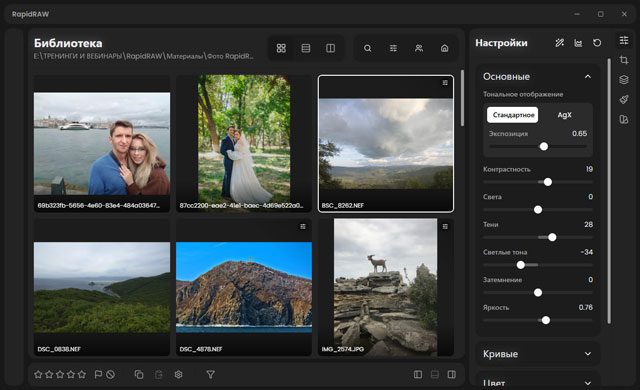Paste settings with the clipboard icon
Viewport: 640px width, 390px height.
click(159, 374)
